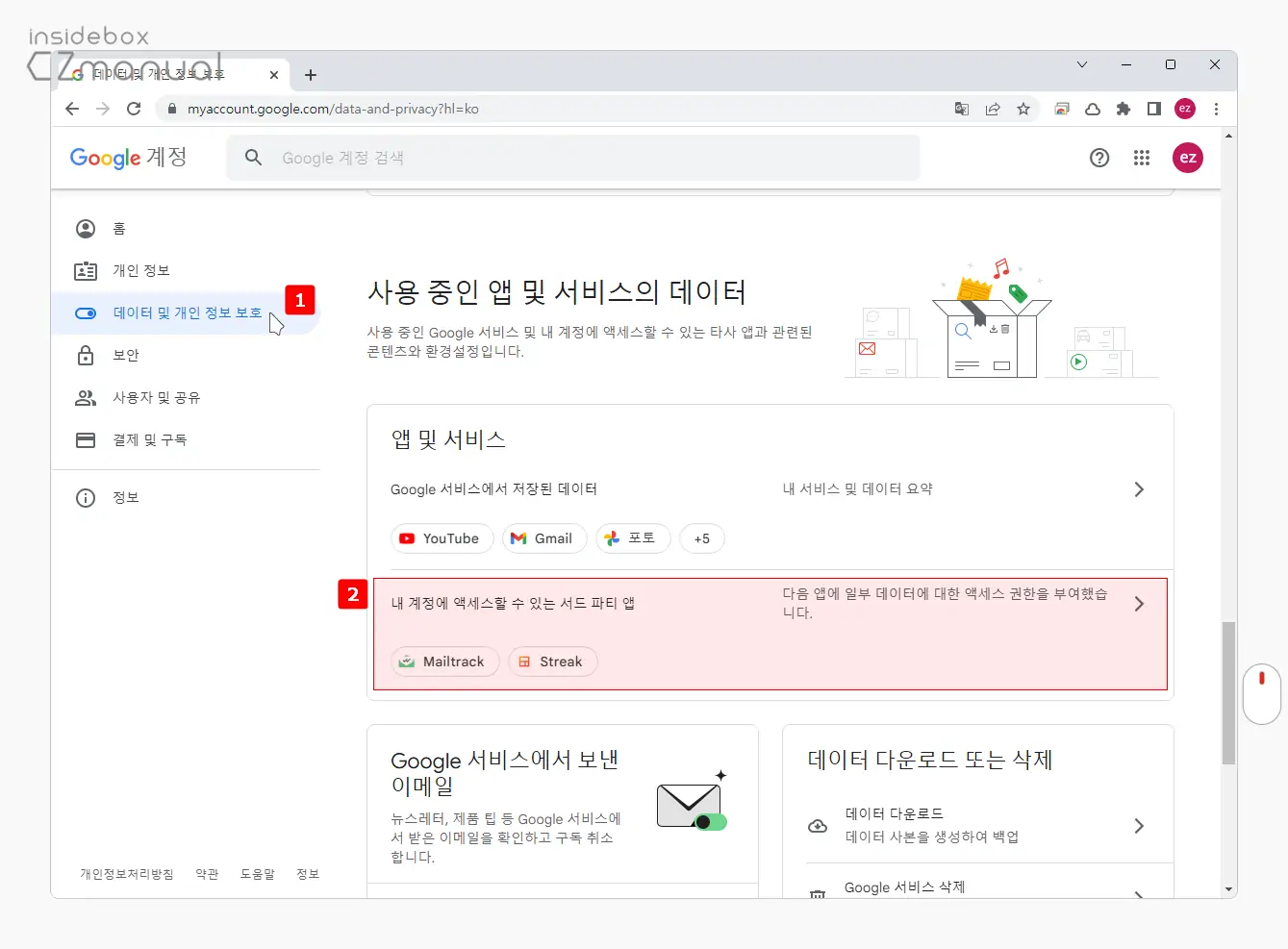Click the 개인 정보 ID card icon
Image resolution: width=1288 pixels, height=949 pixels.
(86, 270)
